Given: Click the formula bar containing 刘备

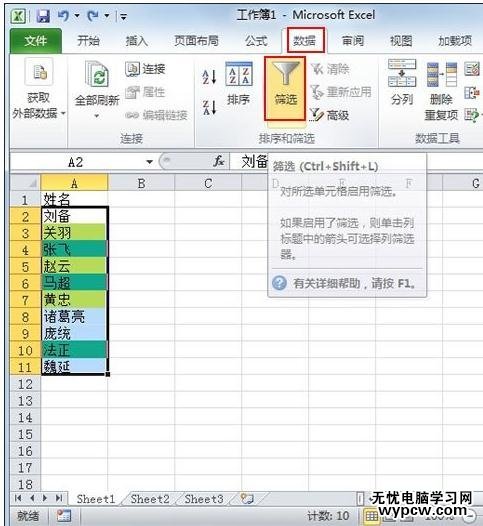Looking at the screenshot, I should pos(254,162).
